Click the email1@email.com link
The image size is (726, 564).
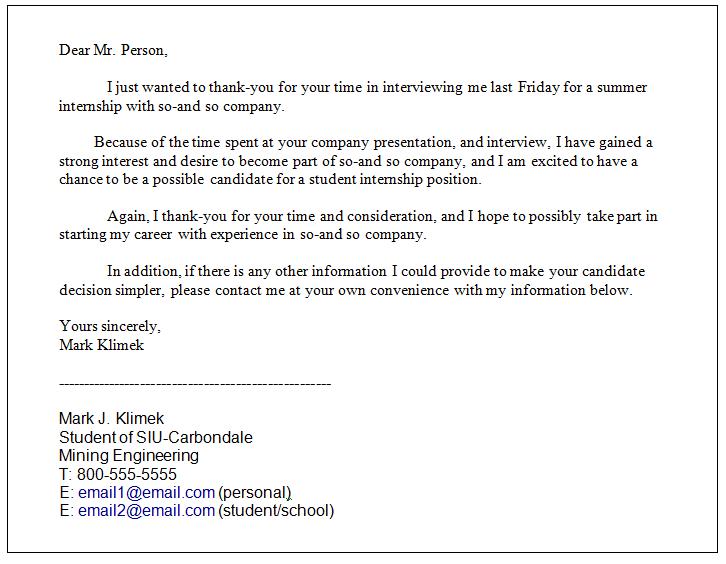[x=146, y=492]
